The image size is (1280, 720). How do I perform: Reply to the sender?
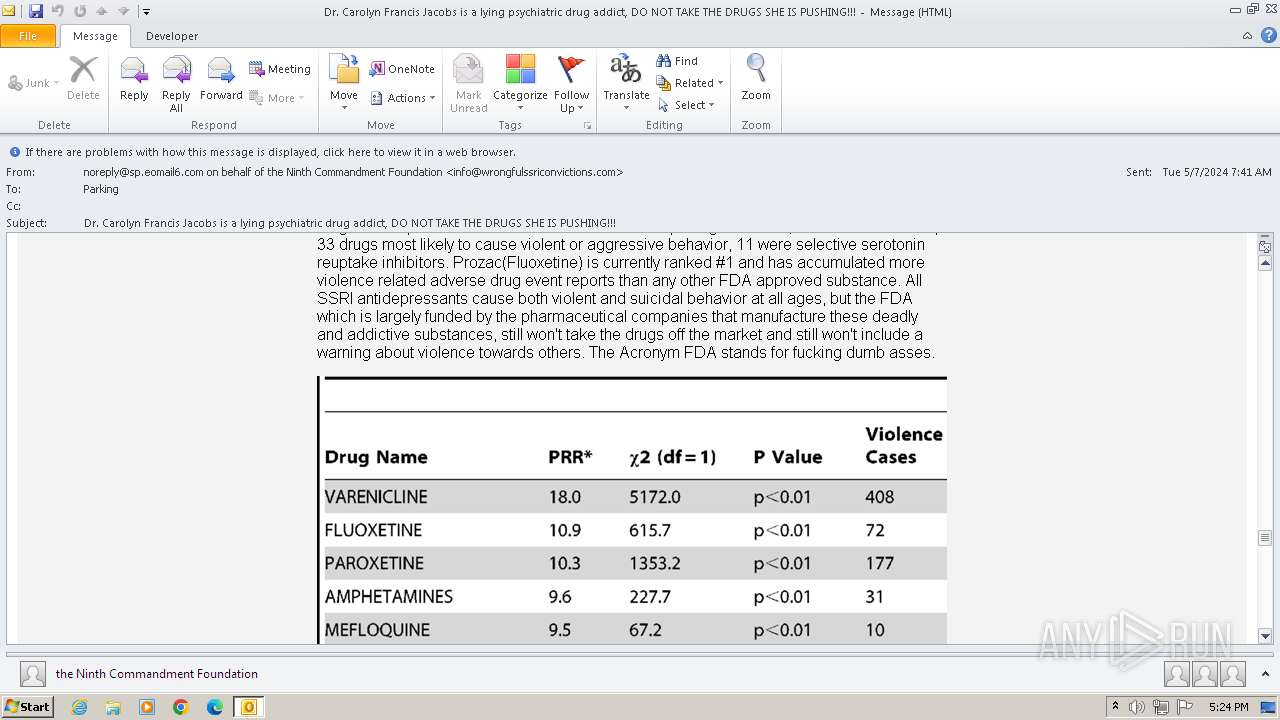(x=134, y=78)
